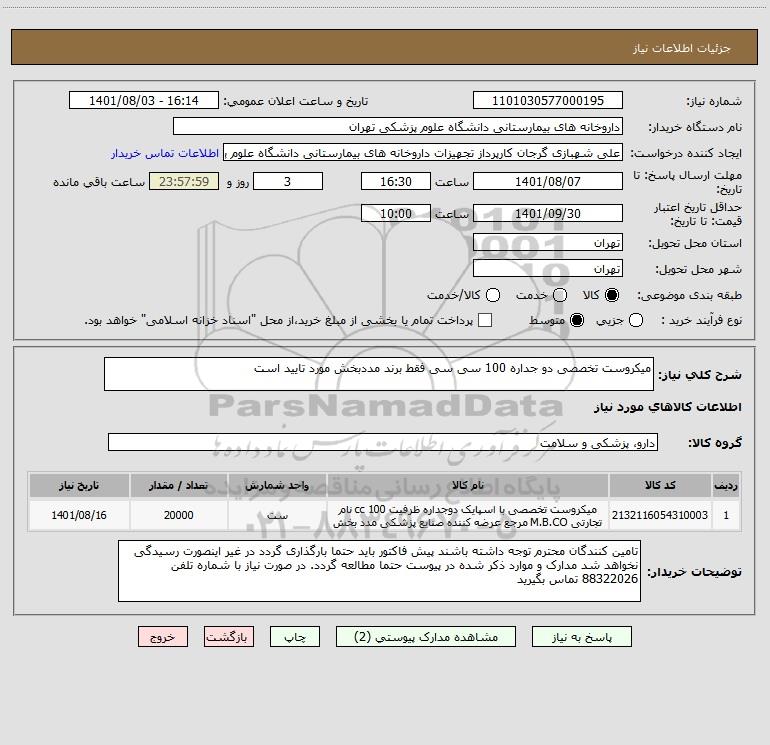Toggle the اسناد خزانه اسلامی payment checkbox
The width and height of the screenshot is (770, 745).
(485, 320)
